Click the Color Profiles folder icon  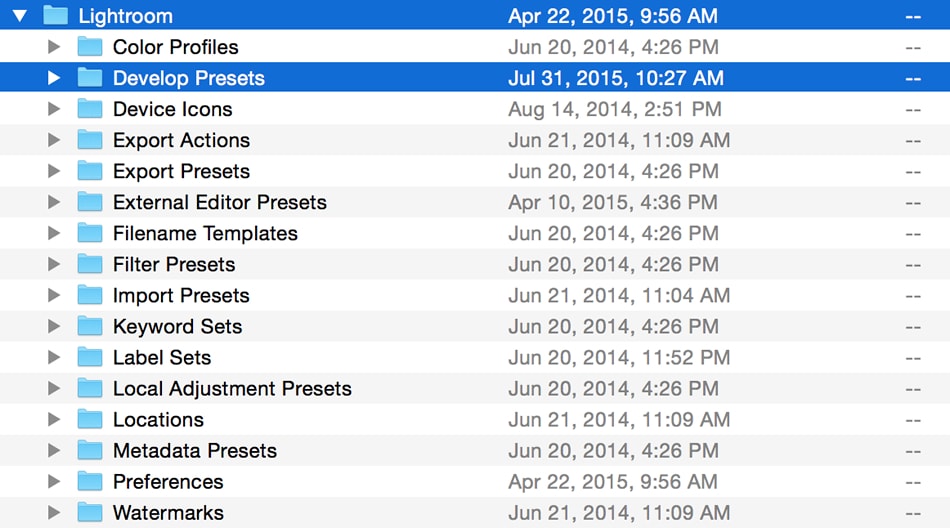90,46
